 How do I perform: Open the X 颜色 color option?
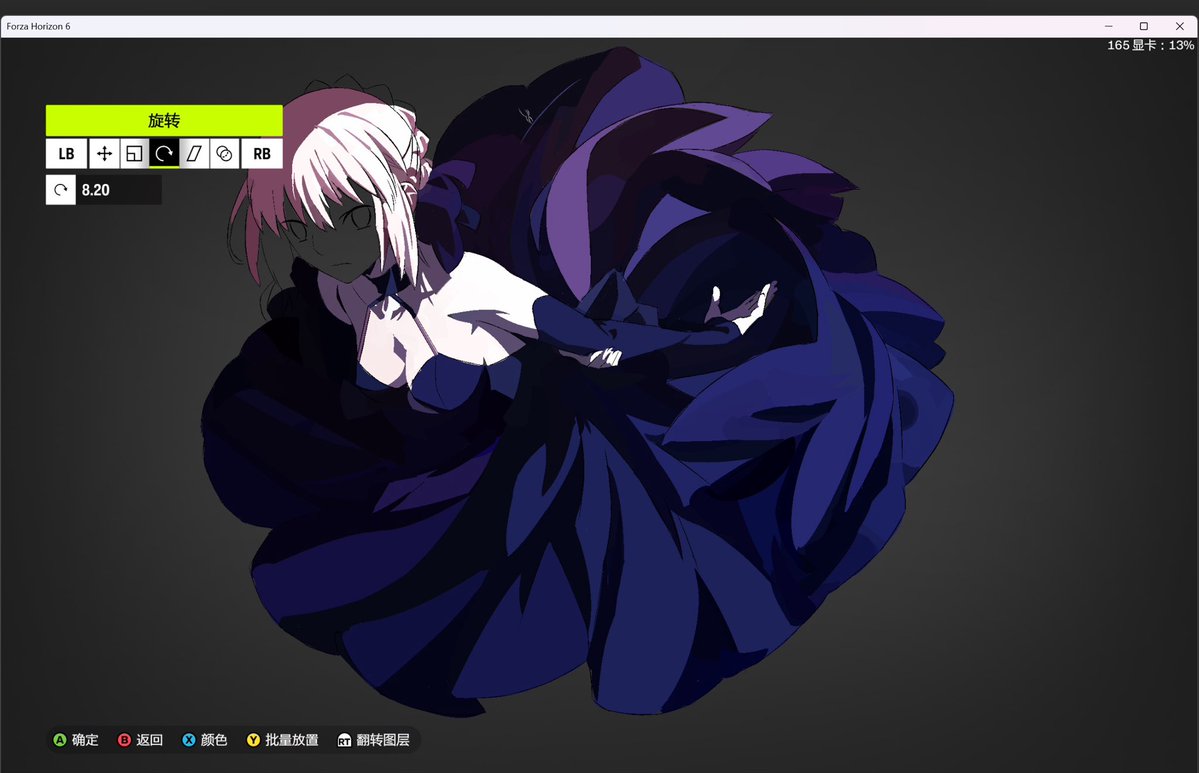point(204,739)
